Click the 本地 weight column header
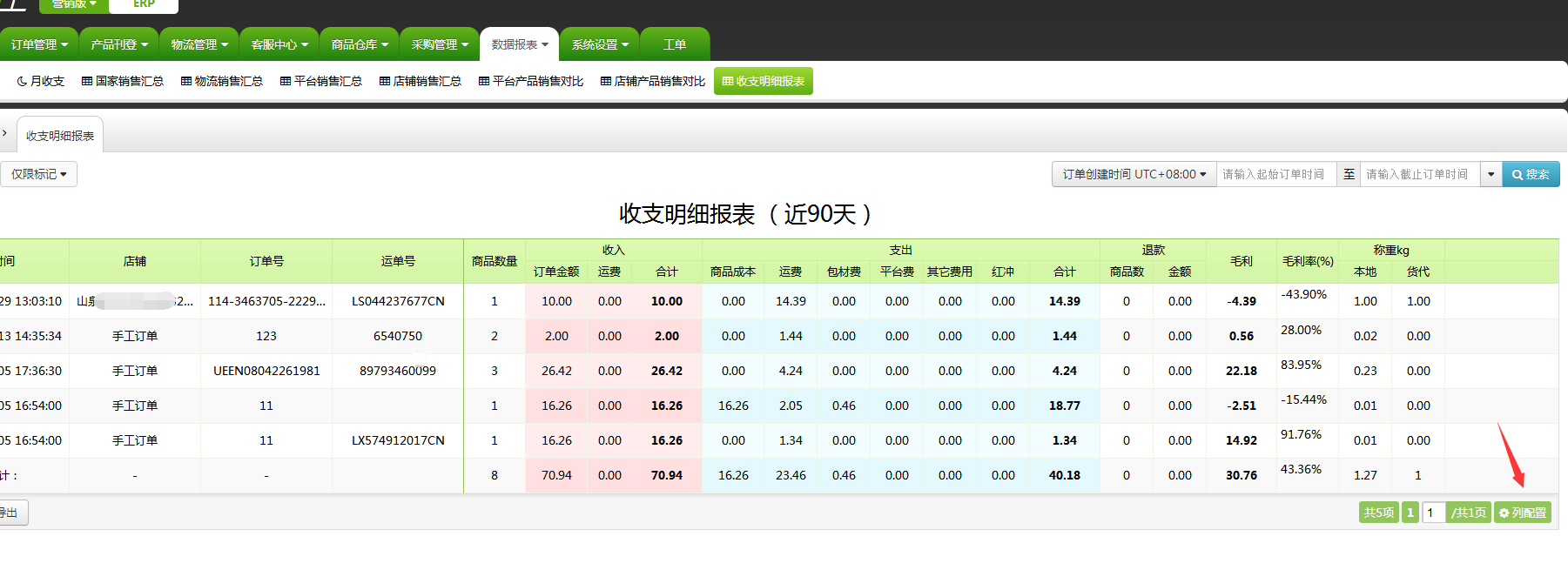This screenshot has height=570, width=1568. click(1365, 272)
